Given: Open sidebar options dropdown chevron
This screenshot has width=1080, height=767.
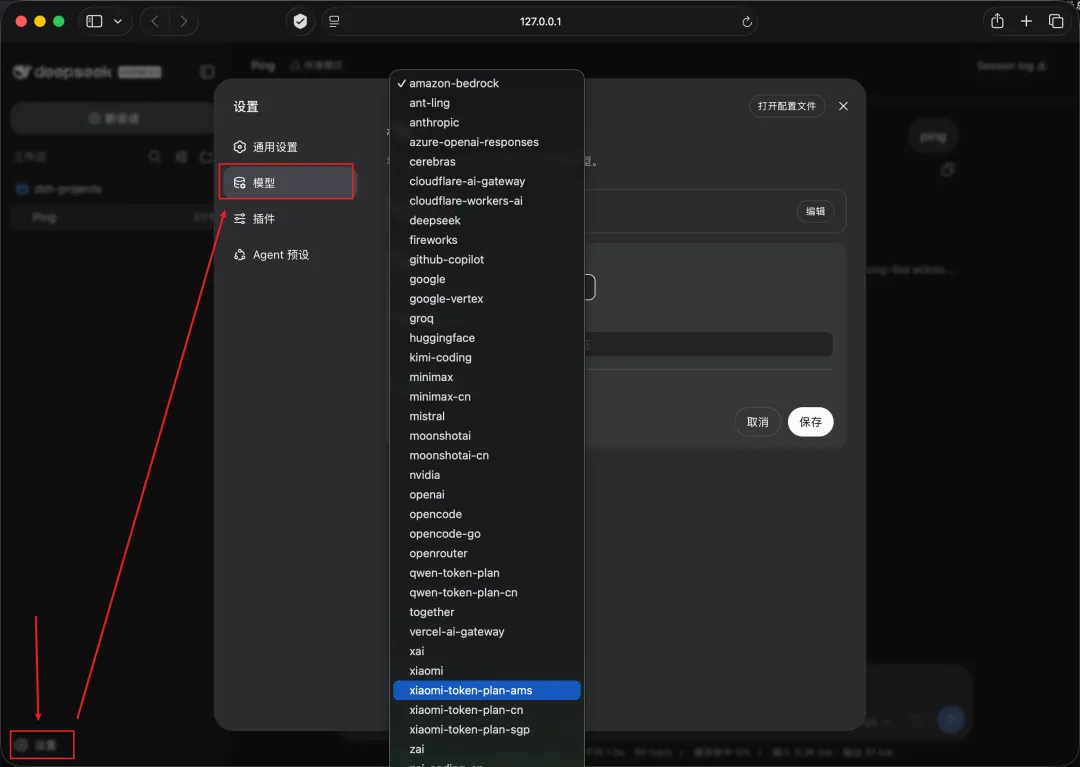Looking at the screenshot, I should (x=118, y=21).
